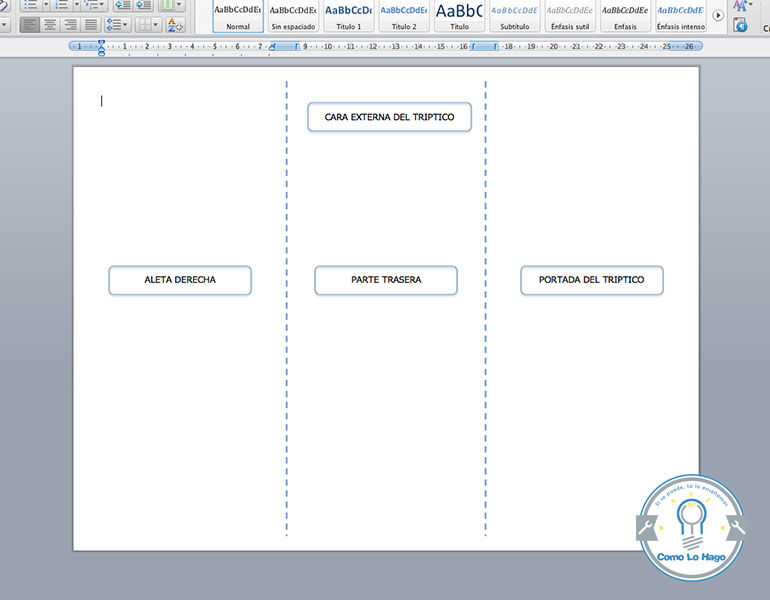
Task: Expand the columns dropdown
Action: 178,5
